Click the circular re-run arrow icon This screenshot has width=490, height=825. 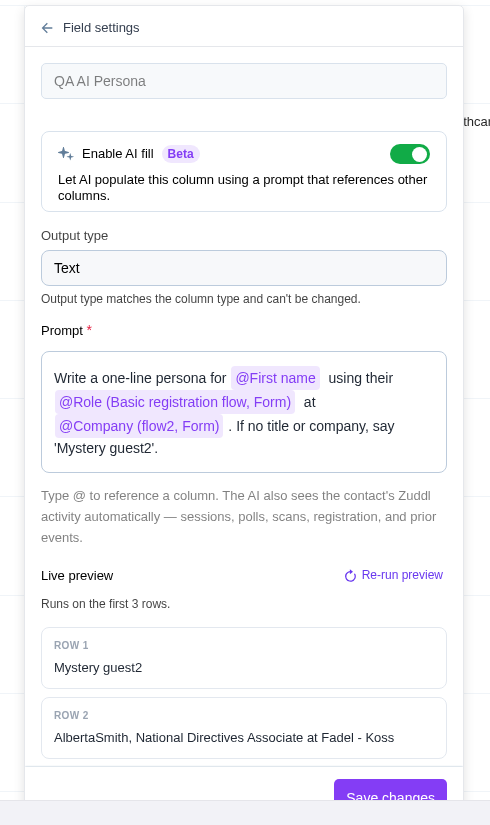coord(350,576)
